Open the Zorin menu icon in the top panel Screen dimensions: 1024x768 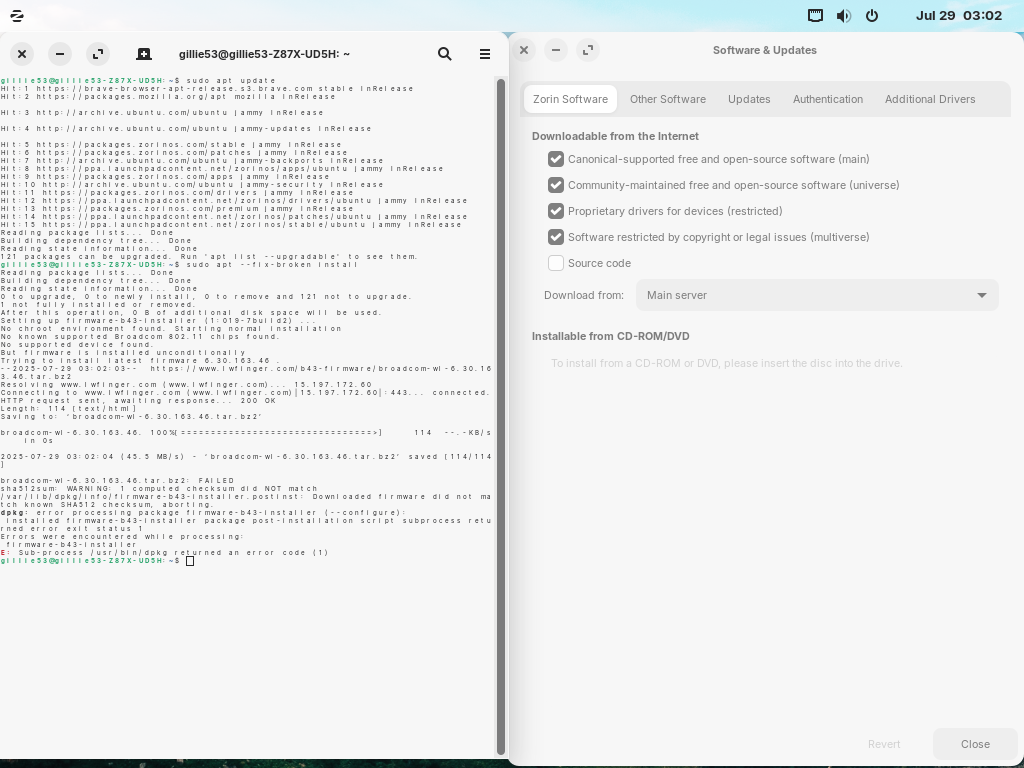click(x=17, y=16)
